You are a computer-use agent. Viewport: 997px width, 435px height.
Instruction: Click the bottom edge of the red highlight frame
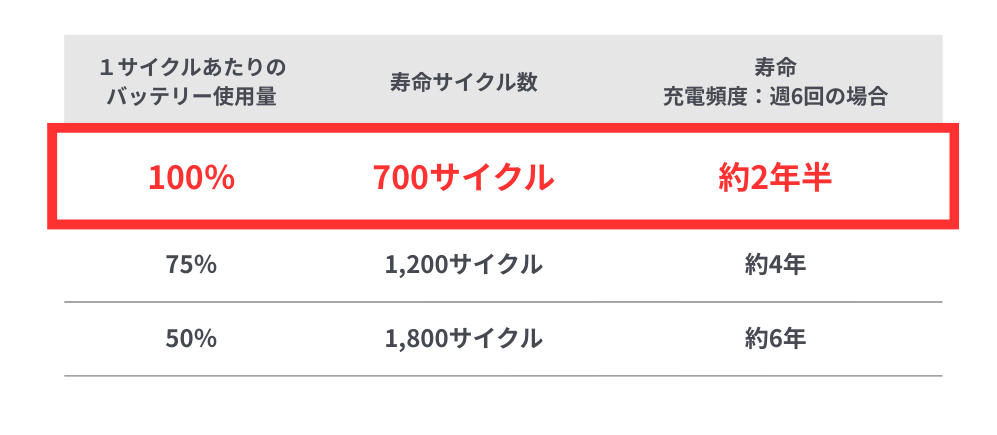(500, 224)
